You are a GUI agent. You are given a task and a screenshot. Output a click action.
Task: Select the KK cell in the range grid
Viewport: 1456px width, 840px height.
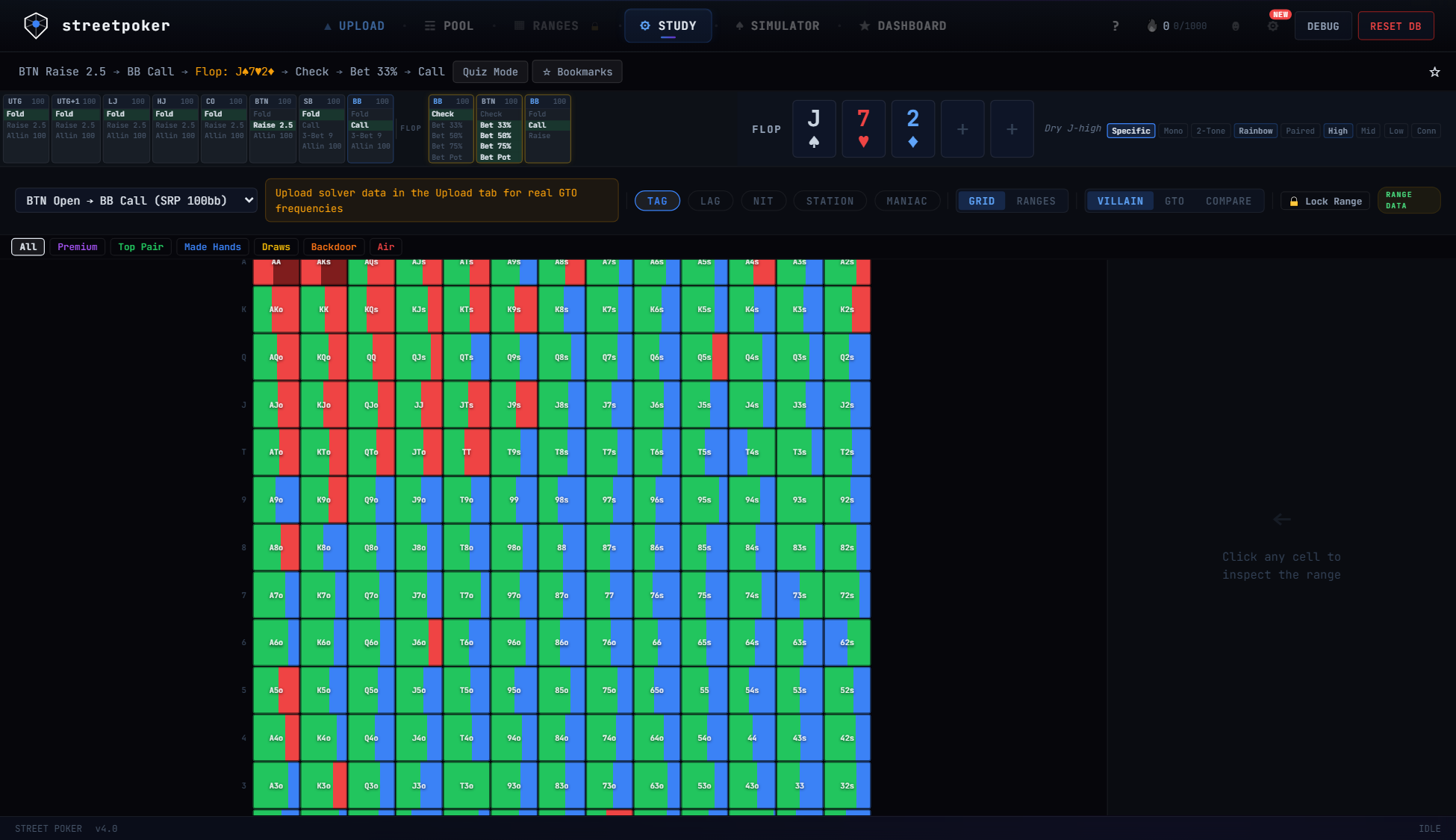tap(323, 309)
